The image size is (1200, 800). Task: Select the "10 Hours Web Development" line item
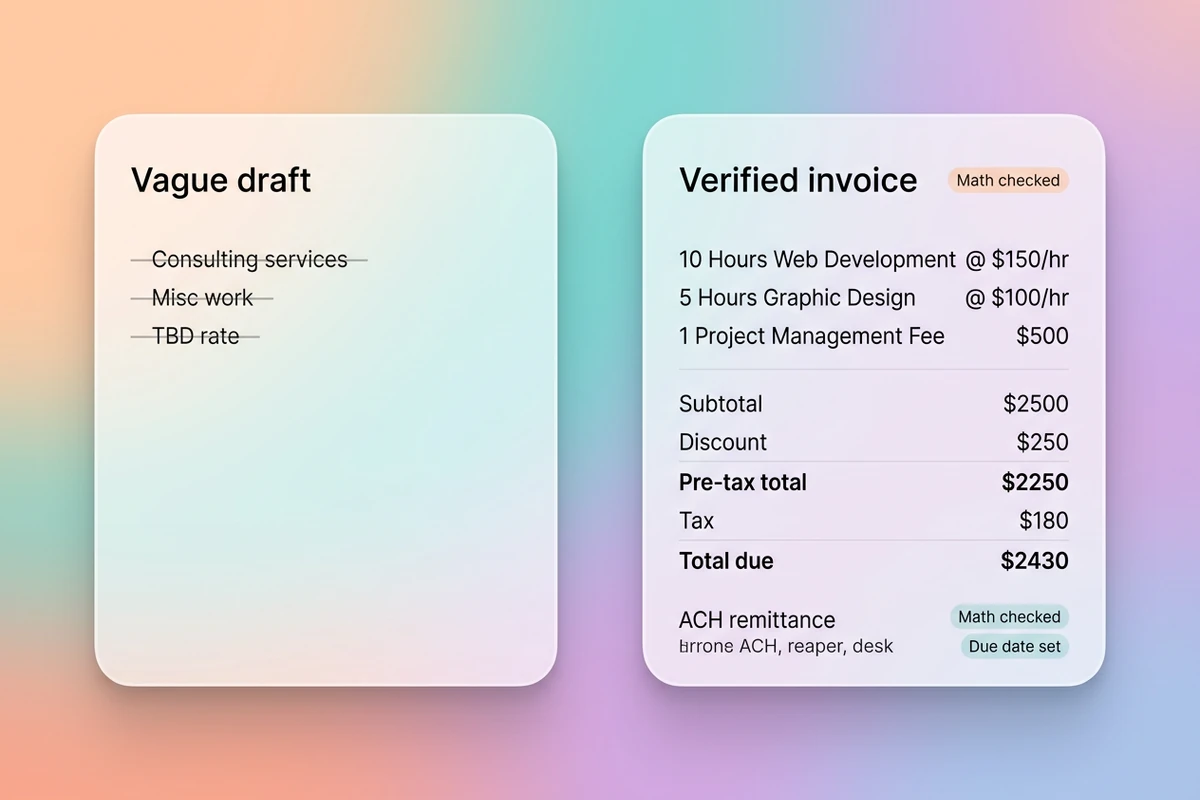pyautogui.click(x=817, y=260)
